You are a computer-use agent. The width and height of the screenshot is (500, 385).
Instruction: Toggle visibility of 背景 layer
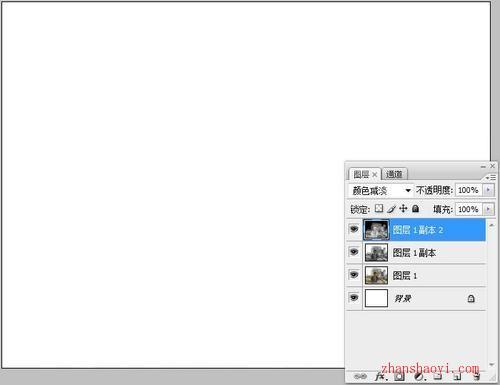(354, 298)
